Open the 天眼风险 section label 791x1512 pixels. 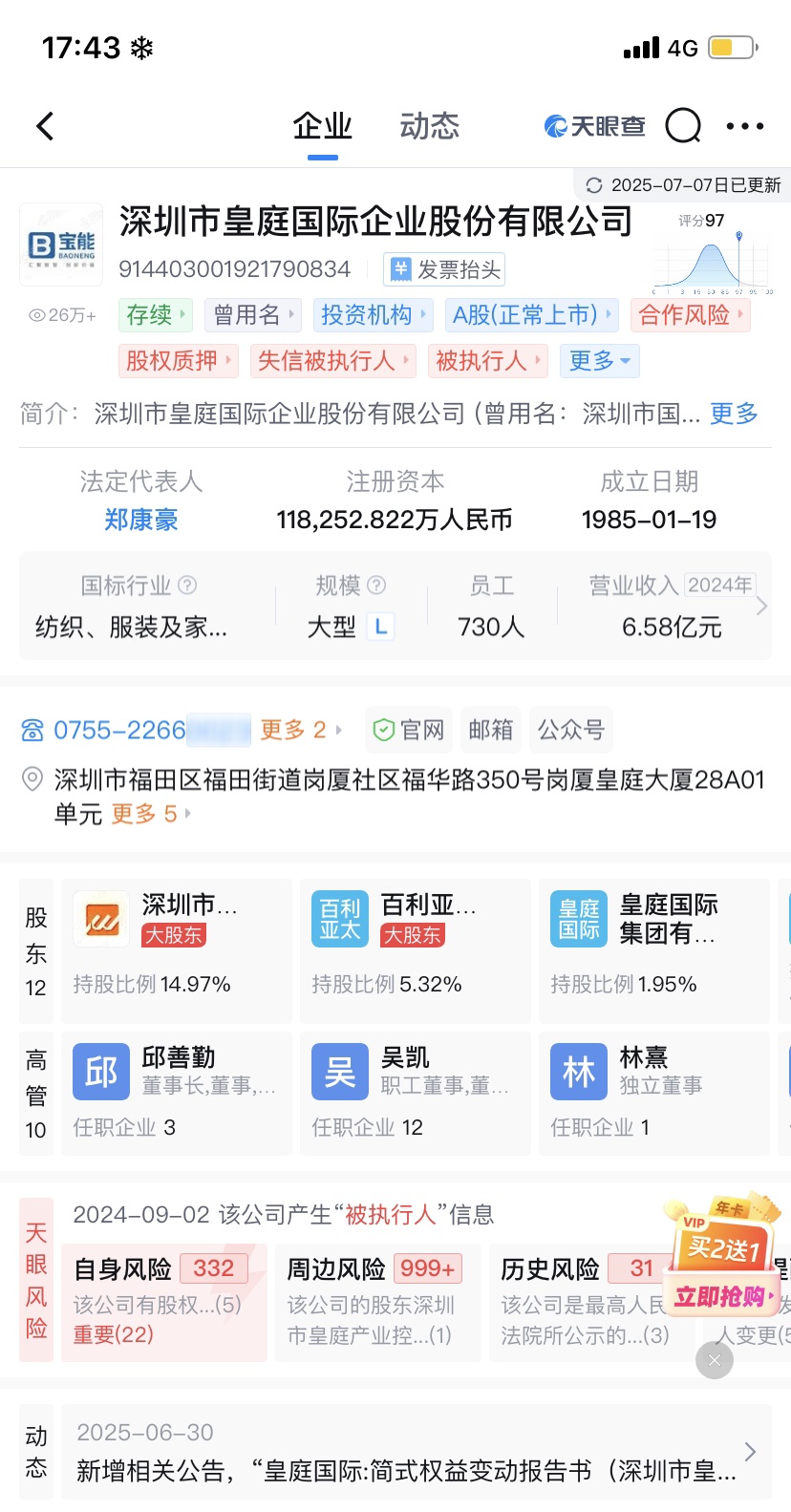click(36, 1280)
